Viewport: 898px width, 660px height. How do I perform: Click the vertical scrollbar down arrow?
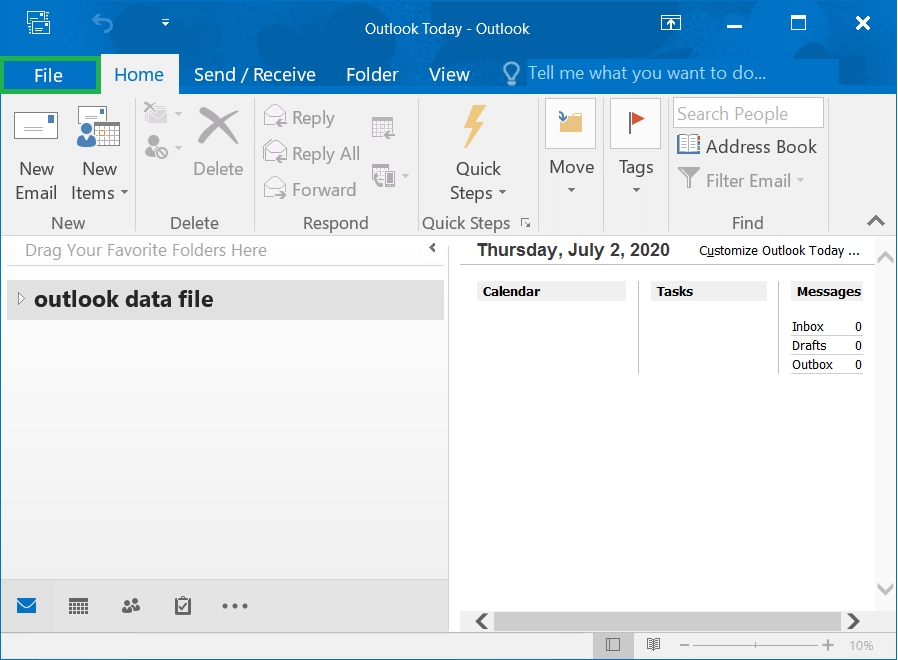coord(885,589)
